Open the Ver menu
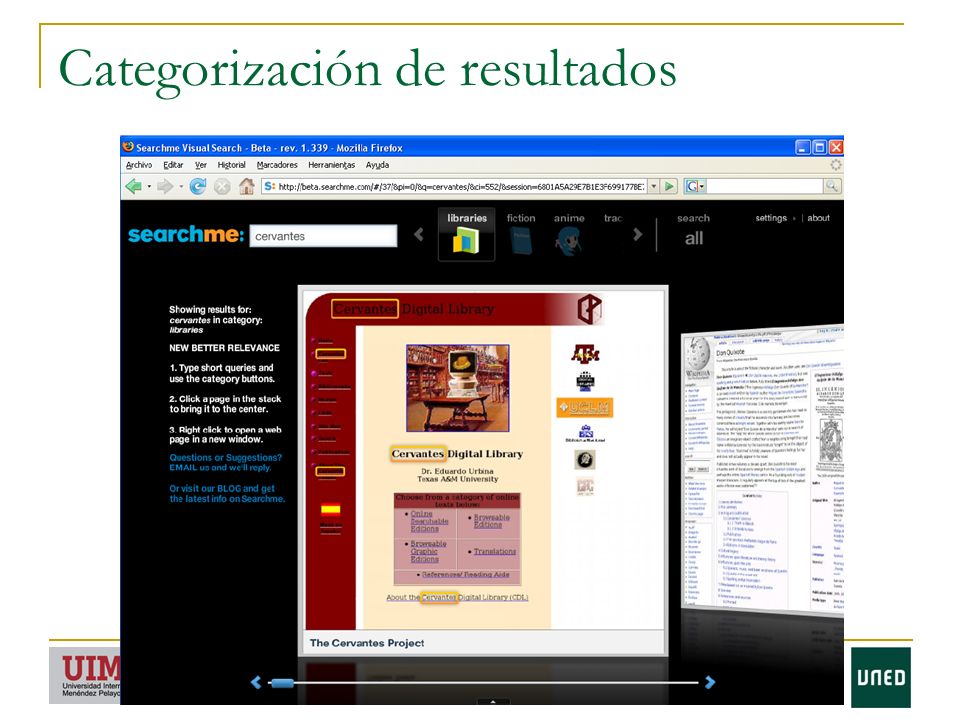960x720 pixels. [201, 165]
